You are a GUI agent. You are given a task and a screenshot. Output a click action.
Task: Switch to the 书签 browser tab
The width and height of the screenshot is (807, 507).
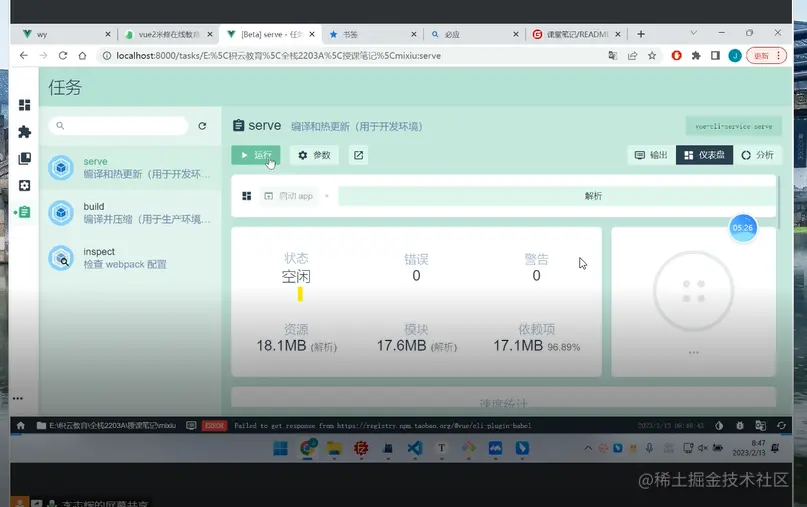pos(373,34)
